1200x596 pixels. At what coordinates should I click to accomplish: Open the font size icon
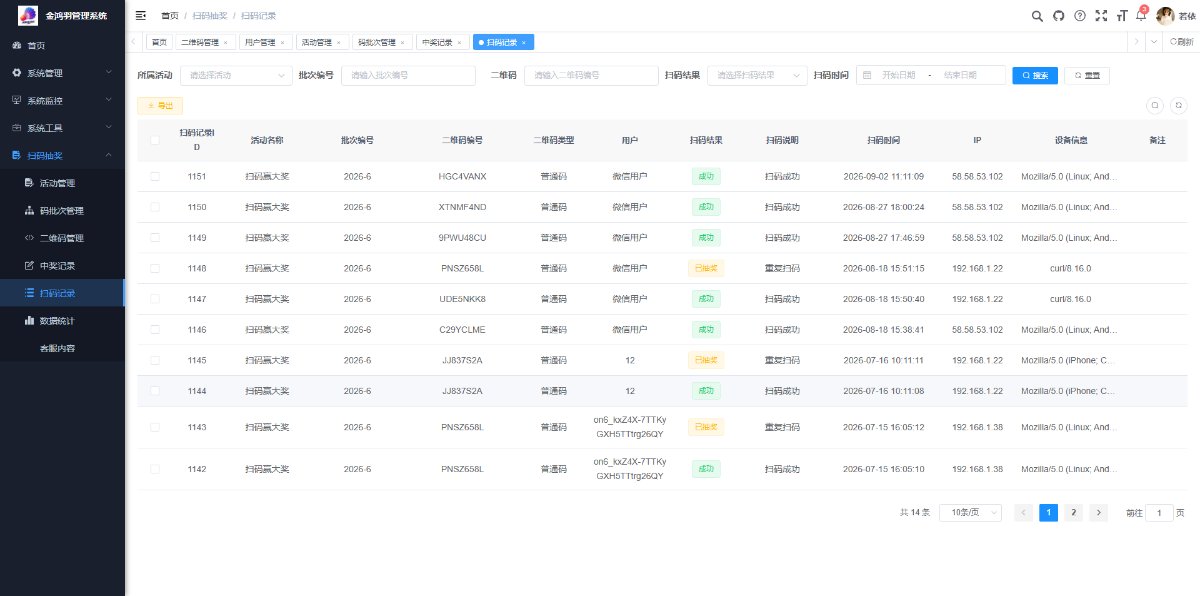point(1122,15)
